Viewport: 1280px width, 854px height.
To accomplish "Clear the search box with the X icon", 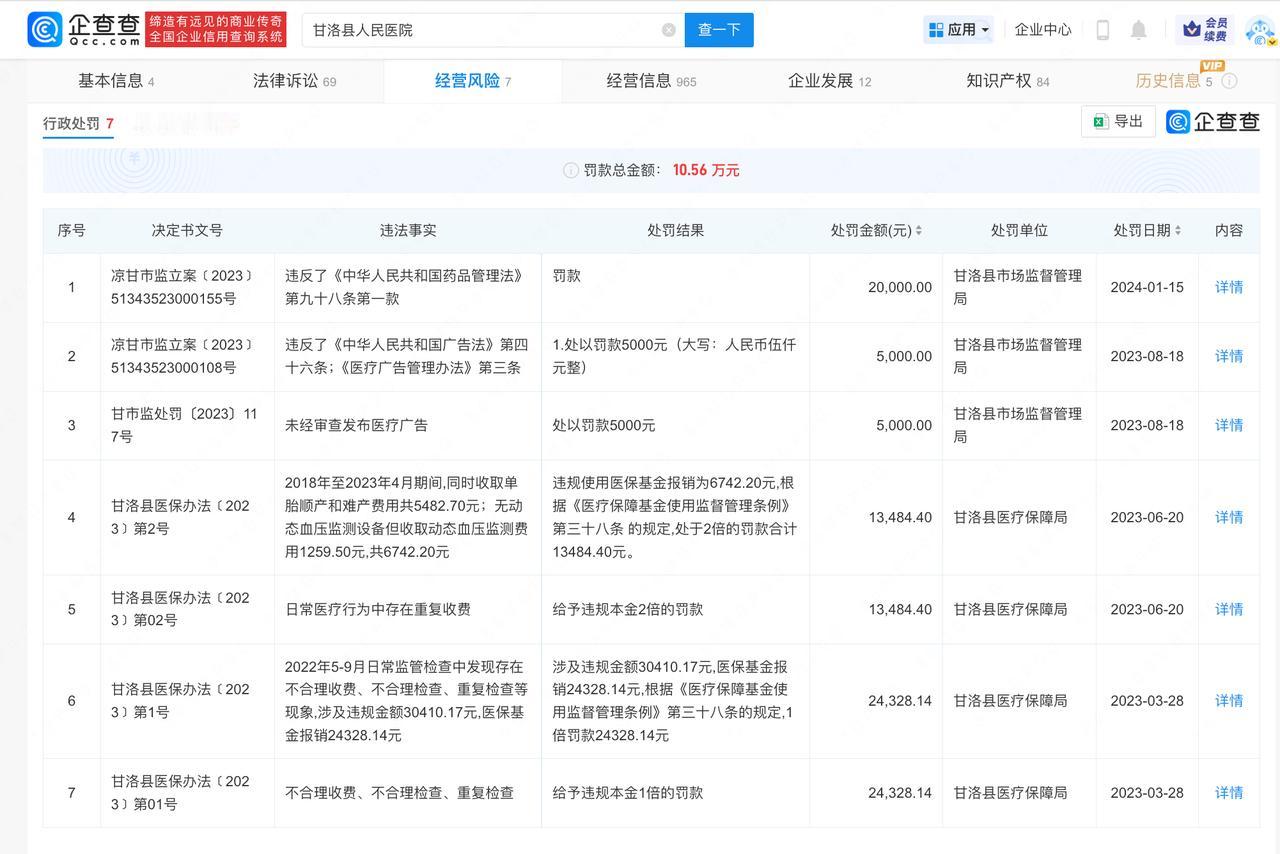I will click(x=669, y=30).
